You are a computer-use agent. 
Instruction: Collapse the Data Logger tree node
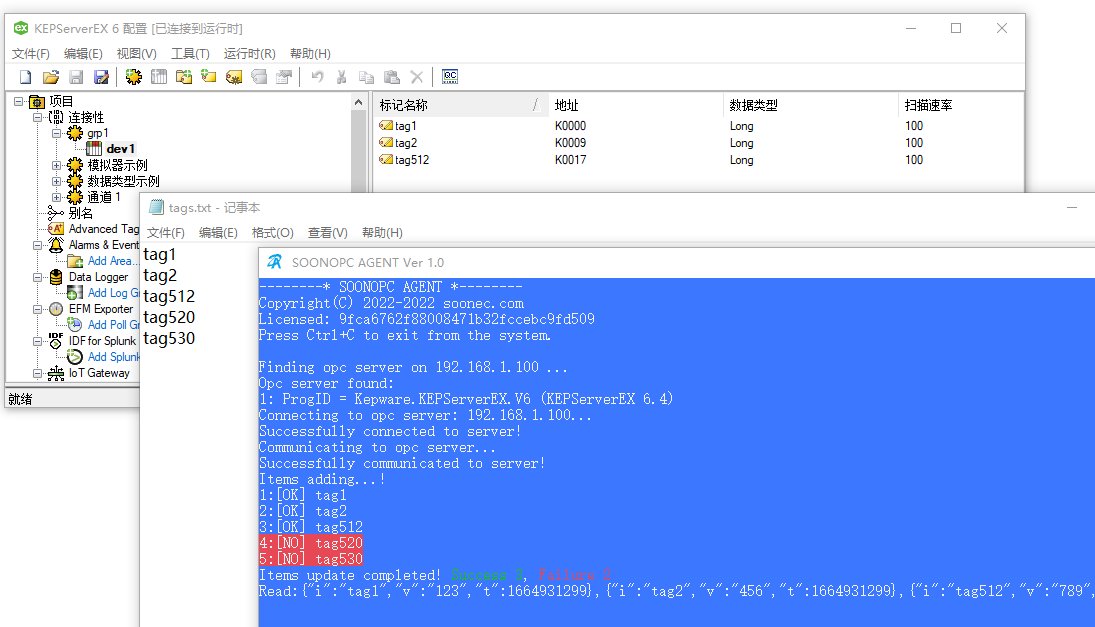(38, 277)
